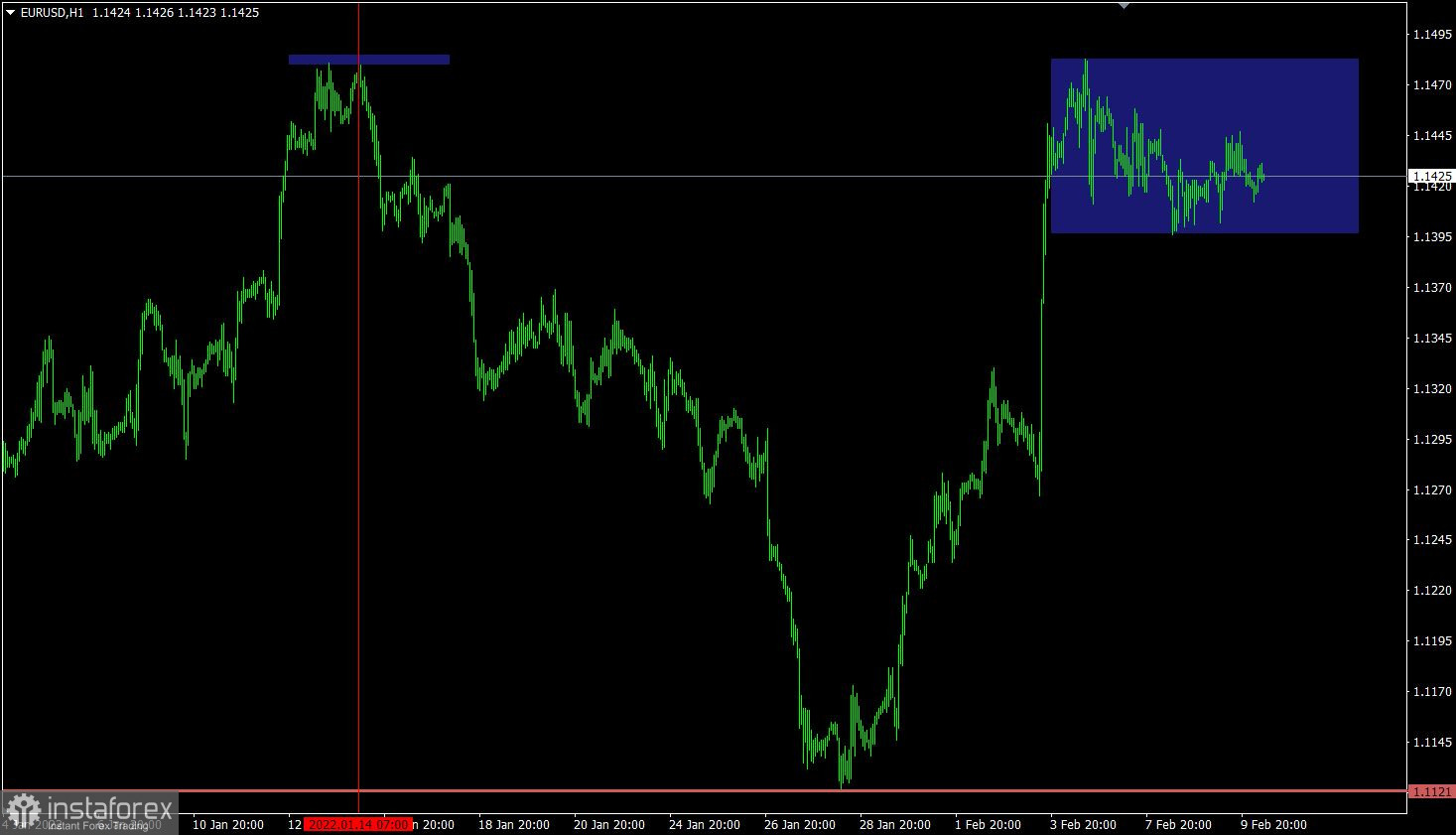The width and height of the screenshot is (1456, 835).
Task: Click the 1.1170 price scale label
Action: (x=1432, y=692)
